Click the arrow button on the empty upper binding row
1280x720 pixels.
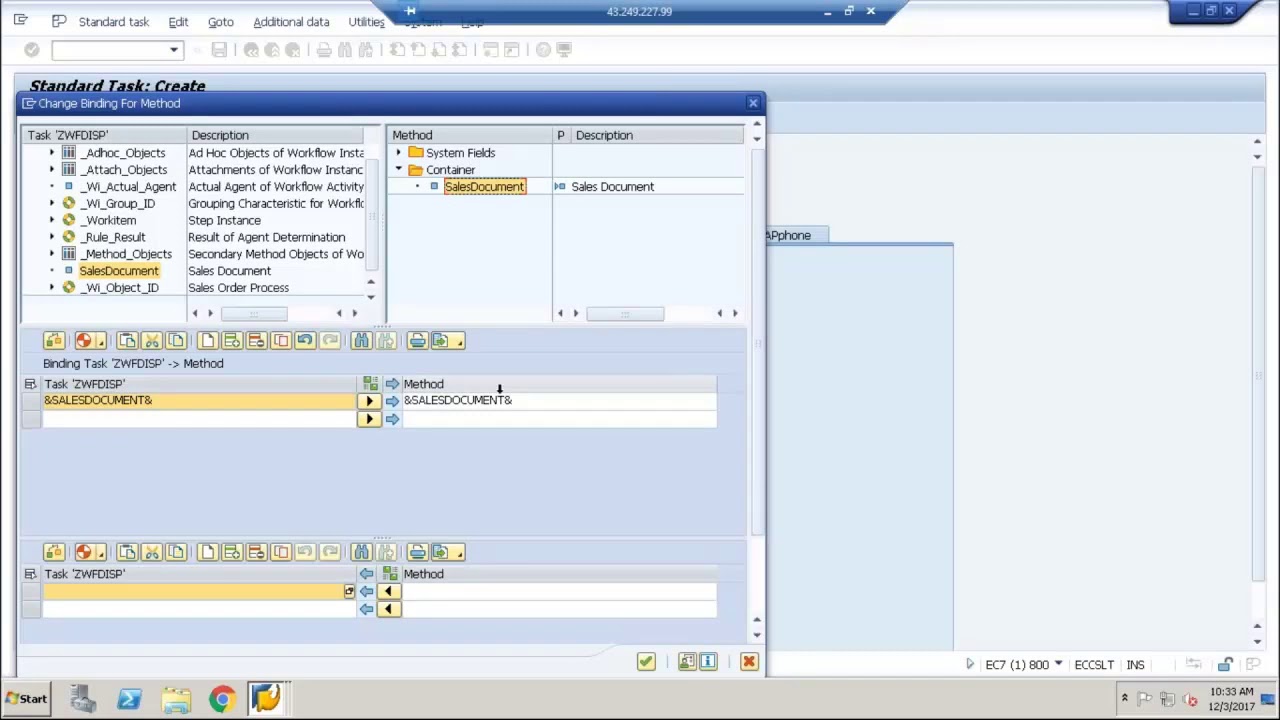pos(369,419)
